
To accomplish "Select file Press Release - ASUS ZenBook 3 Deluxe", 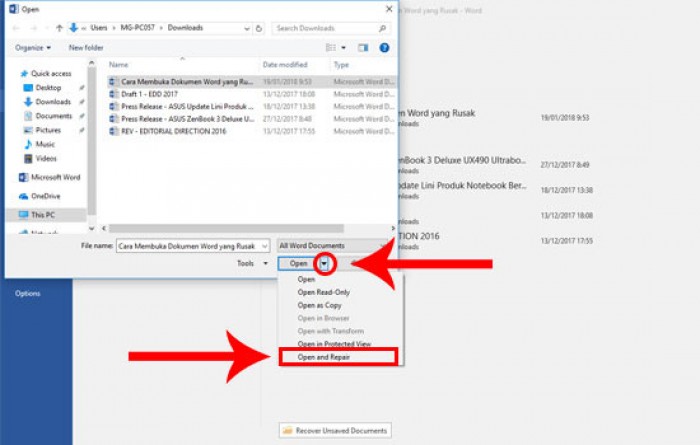I will coord(251,119).
